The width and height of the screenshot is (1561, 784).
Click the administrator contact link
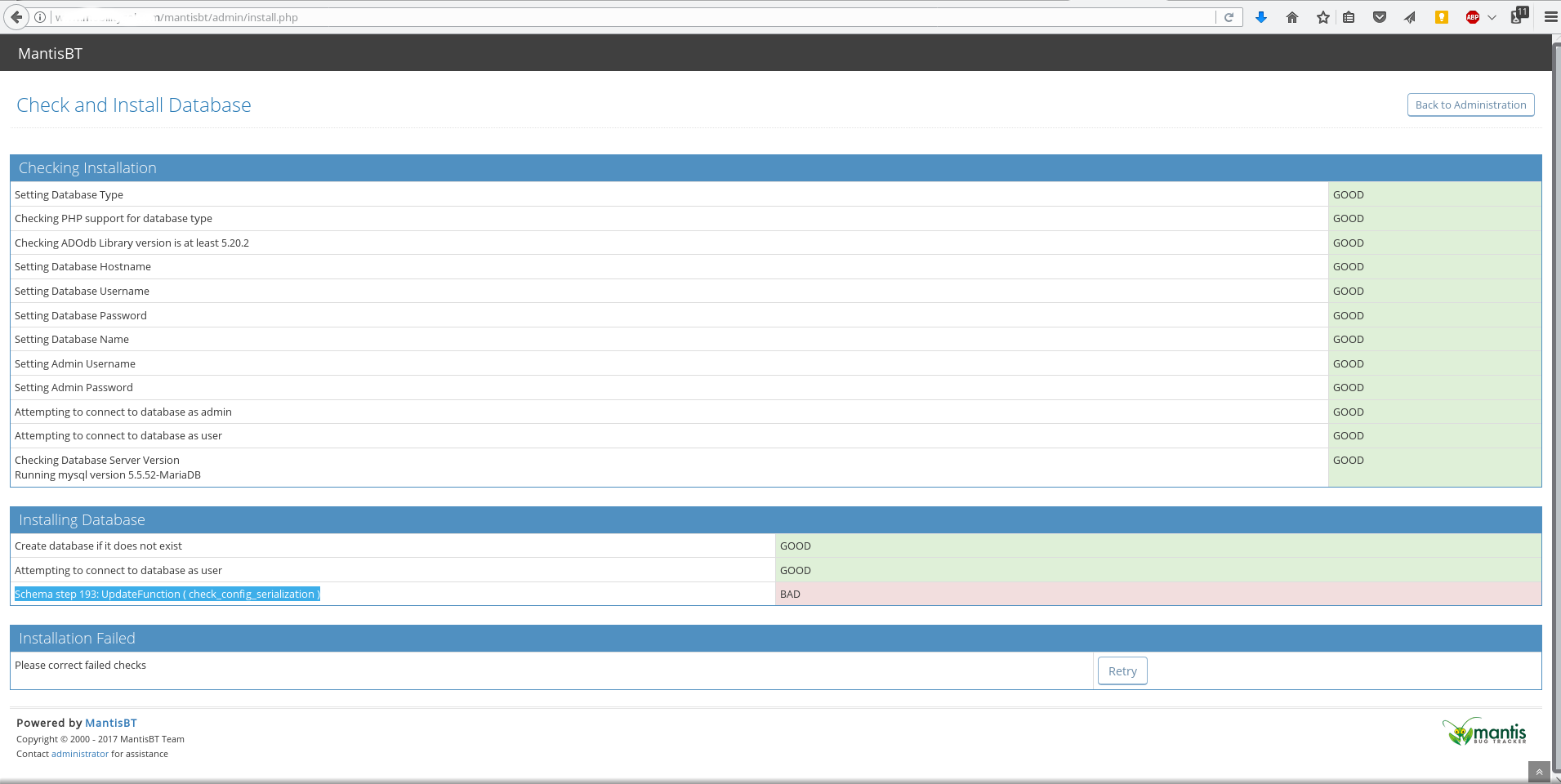coord(80,754)
